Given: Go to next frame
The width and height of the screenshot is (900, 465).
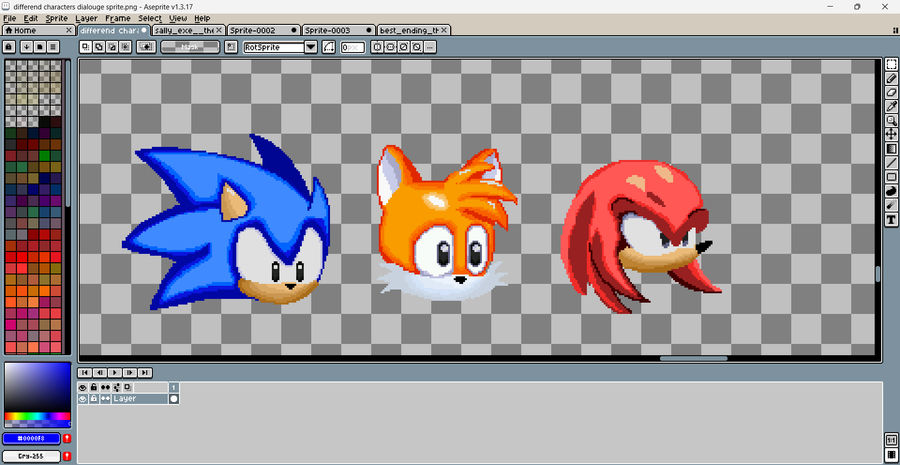Looking at the screenshot, I should 130,373.
